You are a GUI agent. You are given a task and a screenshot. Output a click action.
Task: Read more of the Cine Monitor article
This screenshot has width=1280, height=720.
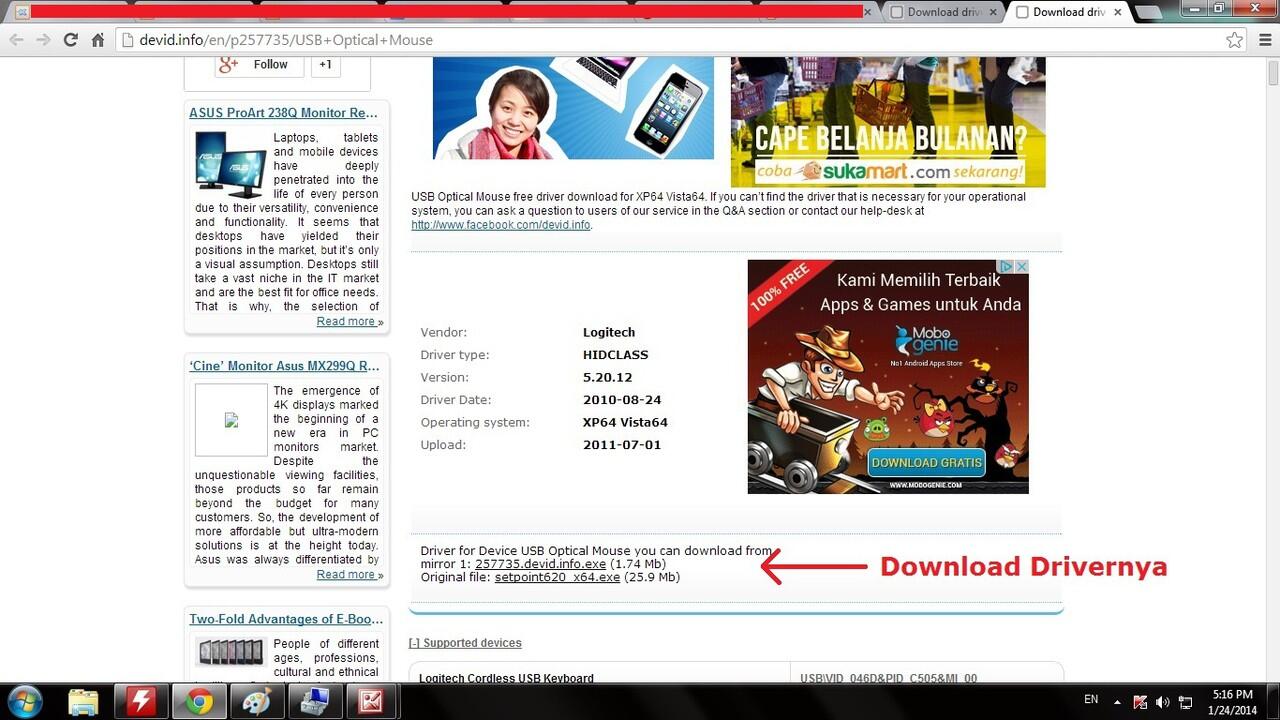[x=349, y=575]
